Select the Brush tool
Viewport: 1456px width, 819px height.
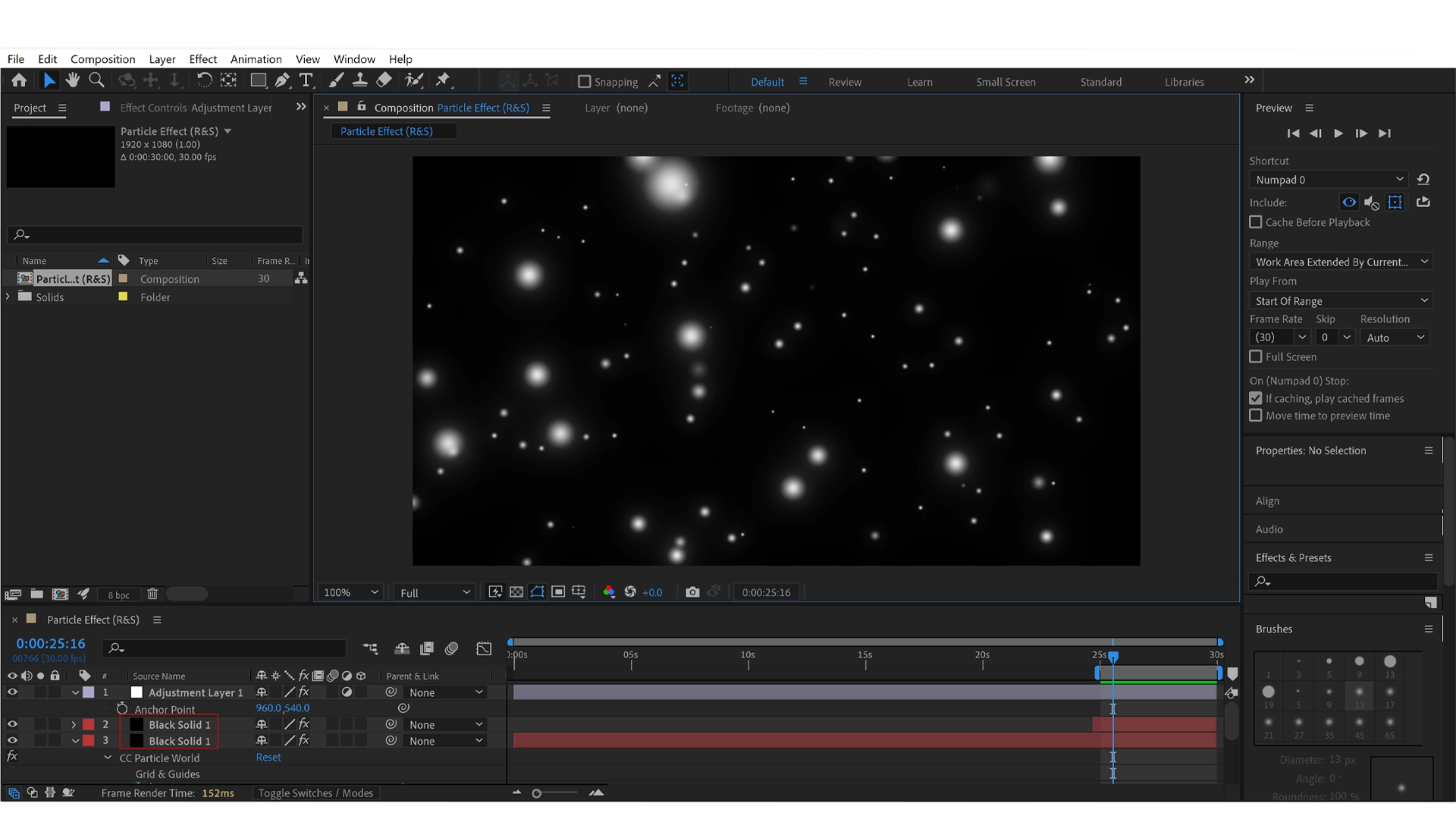click(336, 80)
